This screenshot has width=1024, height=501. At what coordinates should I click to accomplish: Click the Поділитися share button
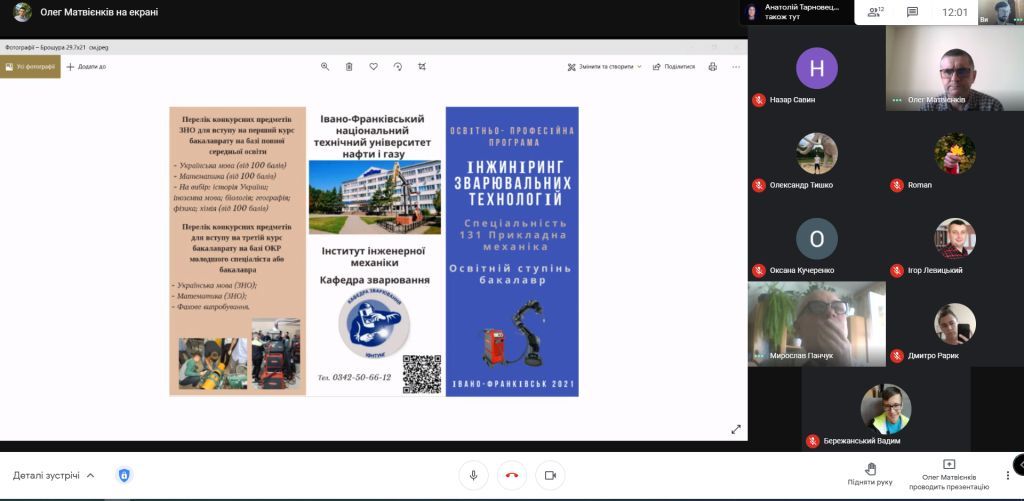(674, 67)
